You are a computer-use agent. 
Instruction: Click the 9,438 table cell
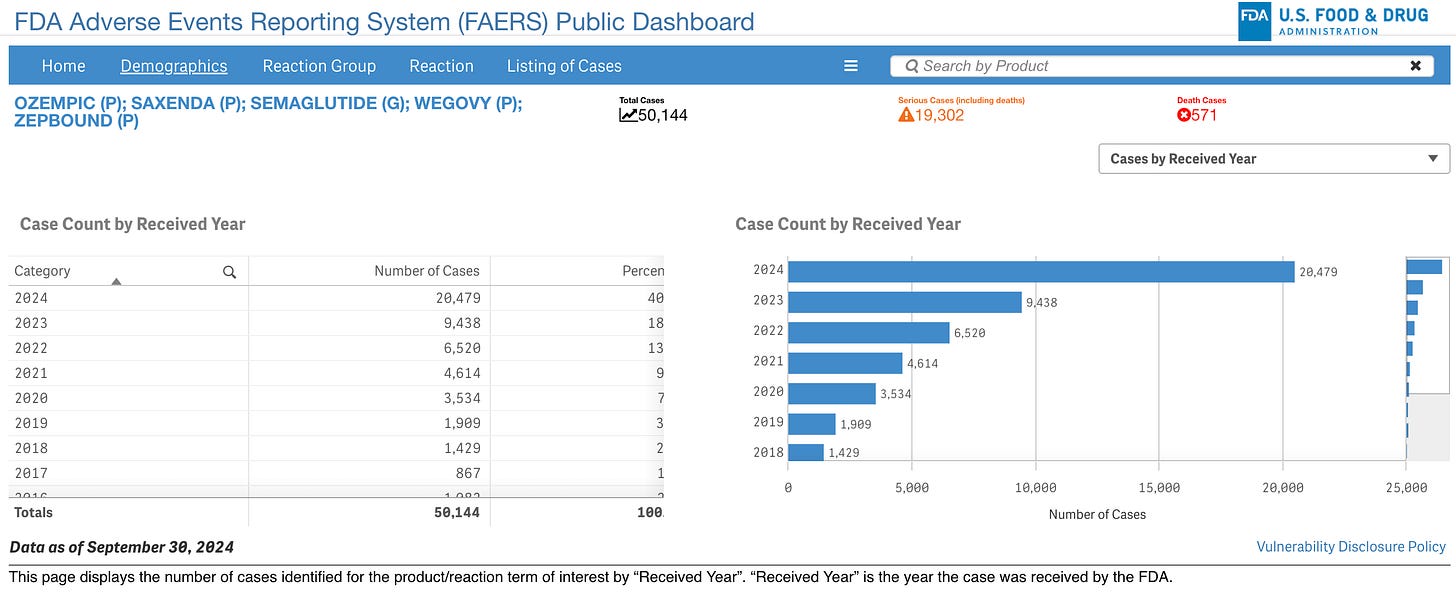[x=369, y=323]
